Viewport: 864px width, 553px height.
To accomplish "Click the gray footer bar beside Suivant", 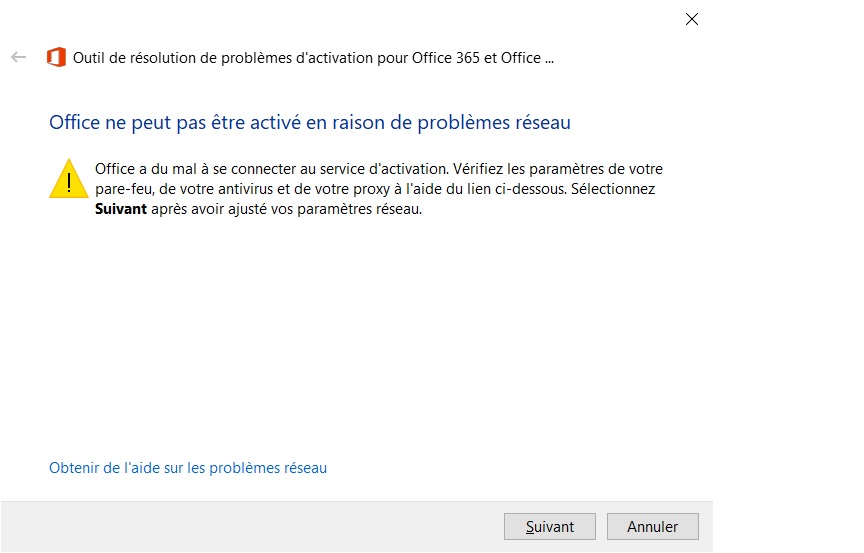I will tap(248, 527).
